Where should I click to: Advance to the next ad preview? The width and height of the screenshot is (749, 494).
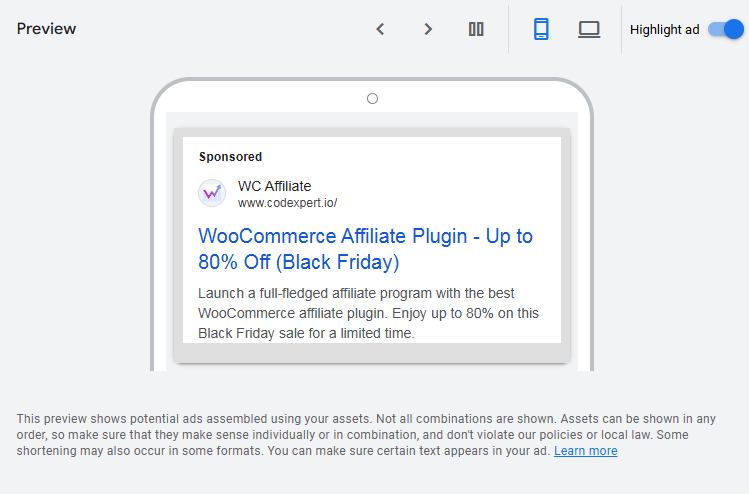[428, 29]
